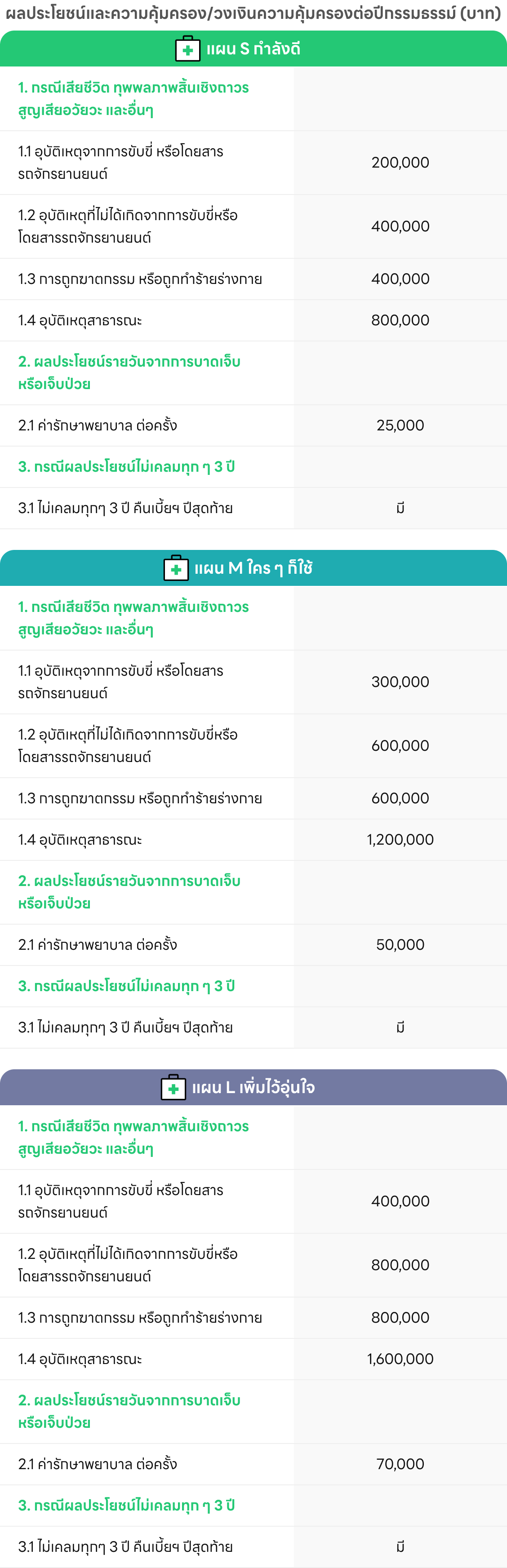The height and width of the screenshot is (1568, 507).
Task: Click plan S row 1.4 อุบัติเหตุสาธารณะ label
Action: 80,320
